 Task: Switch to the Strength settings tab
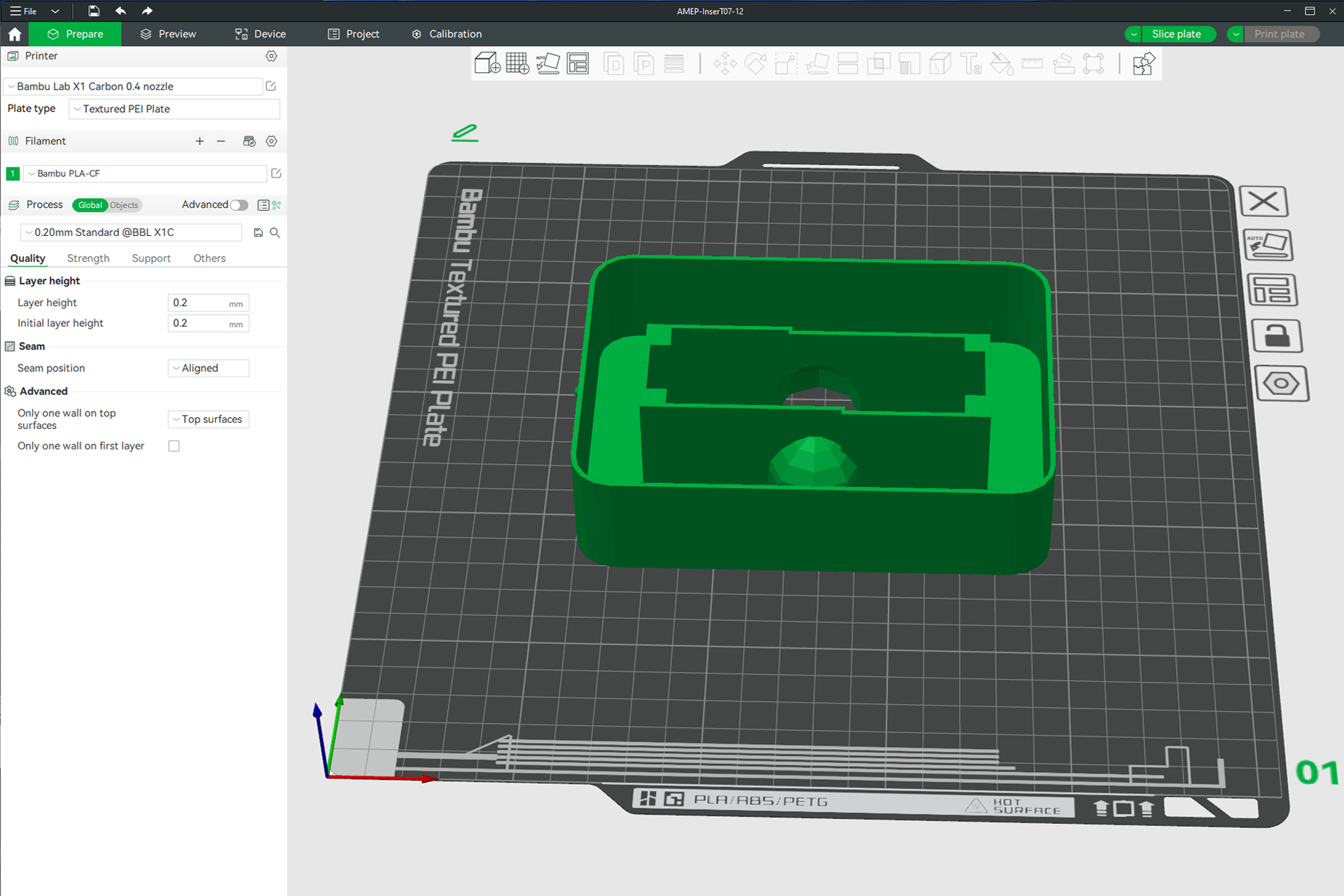pyautogui.click(x=88, y=258)
